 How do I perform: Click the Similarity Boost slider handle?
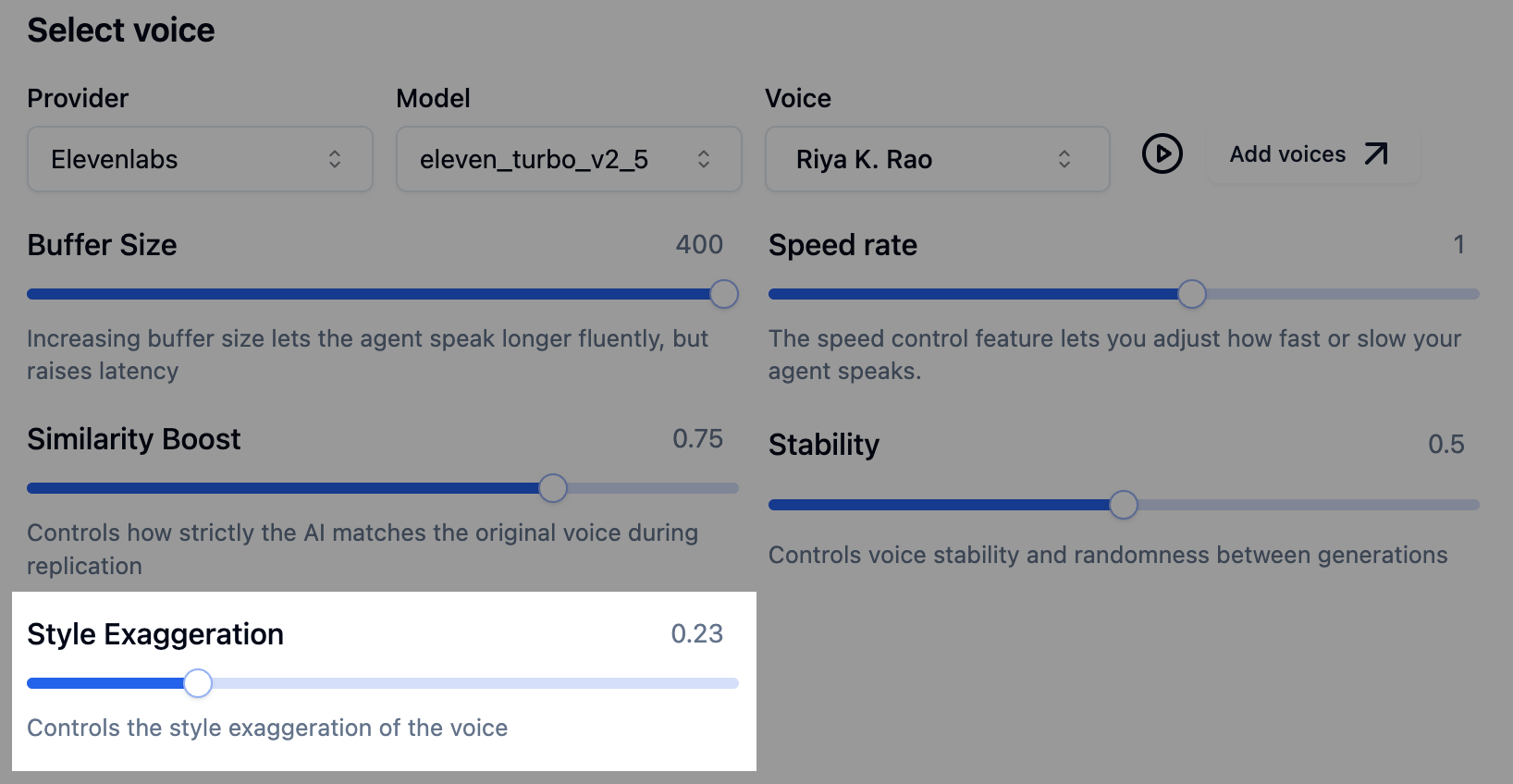(553, 488)
